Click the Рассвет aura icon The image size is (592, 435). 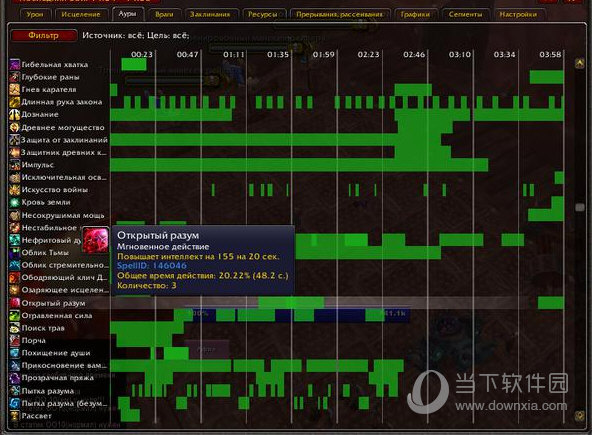point(14,416)
